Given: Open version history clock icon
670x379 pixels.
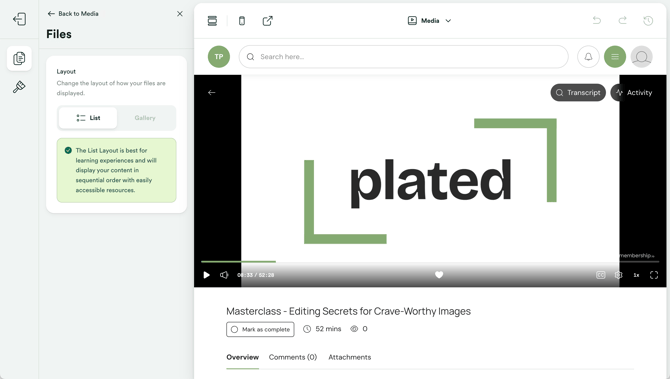Looking at the screenshot, I should tap(648, 21).
